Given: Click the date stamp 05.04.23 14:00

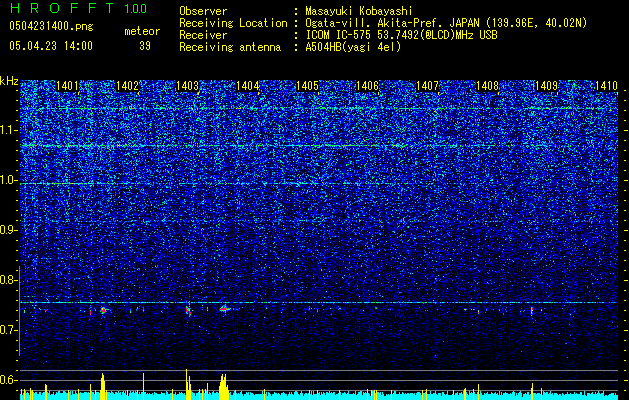Looking at the screenshot, I should click(51, 46).
